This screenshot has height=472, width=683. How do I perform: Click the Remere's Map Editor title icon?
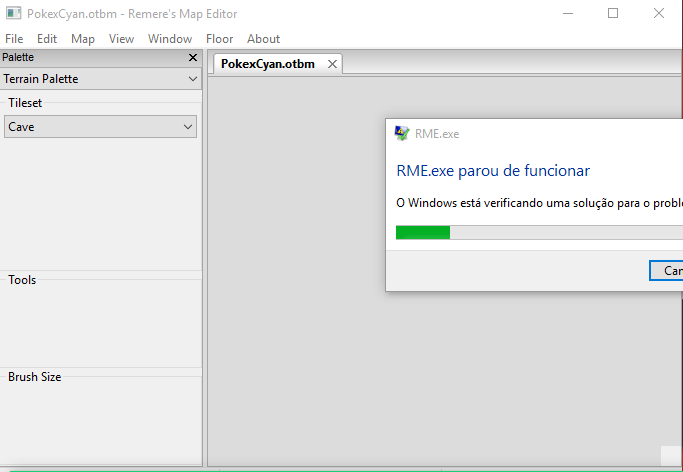[x=14, y=13]
